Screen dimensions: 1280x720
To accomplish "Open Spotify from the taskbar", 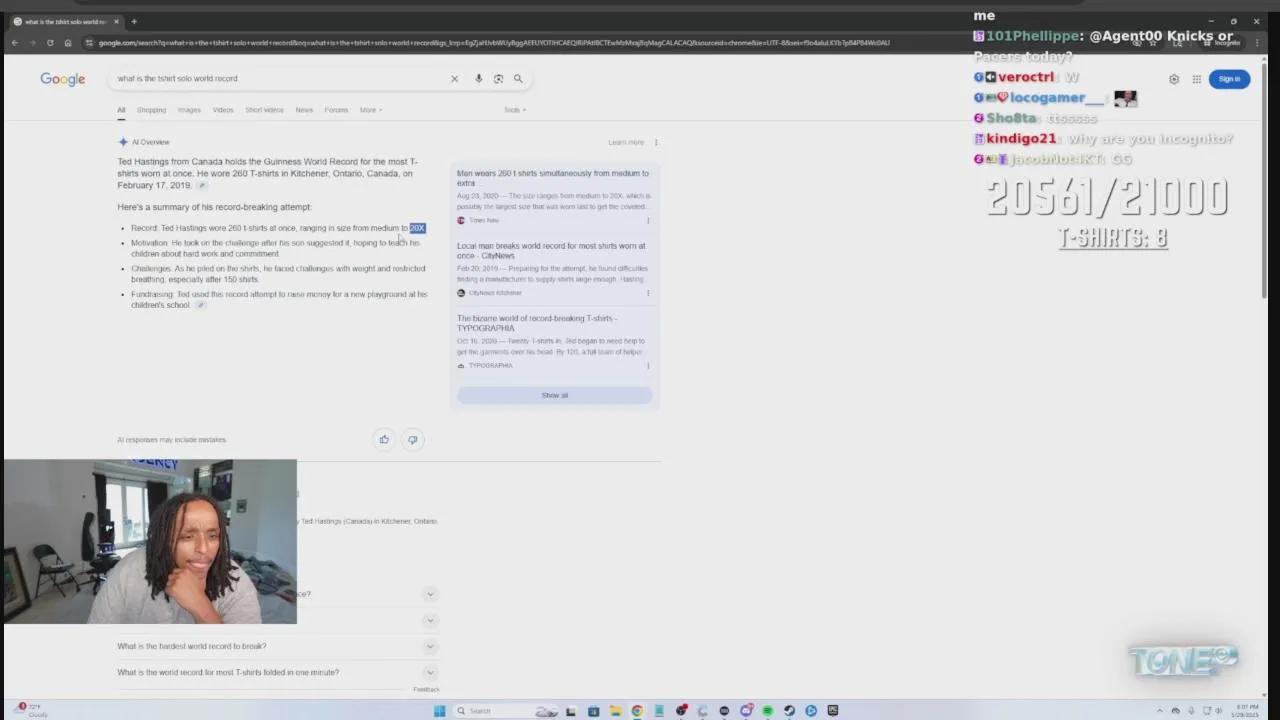I will 767,711.
